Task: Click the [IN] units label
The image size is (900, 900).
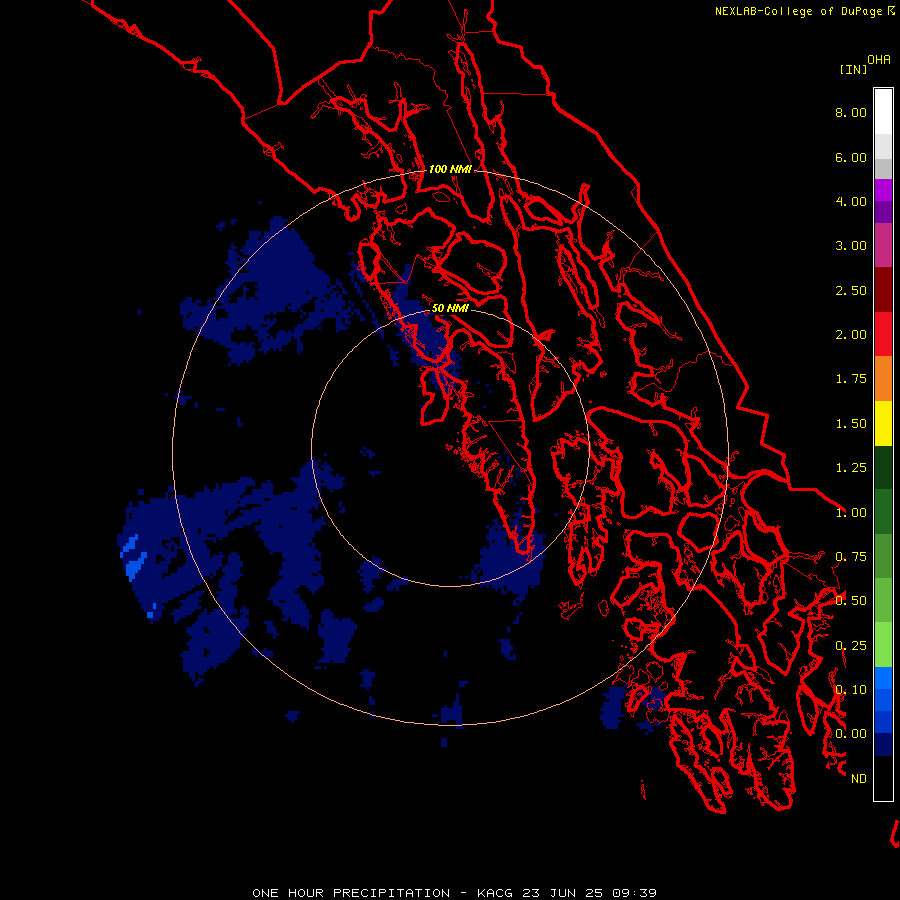Action: 853,69
